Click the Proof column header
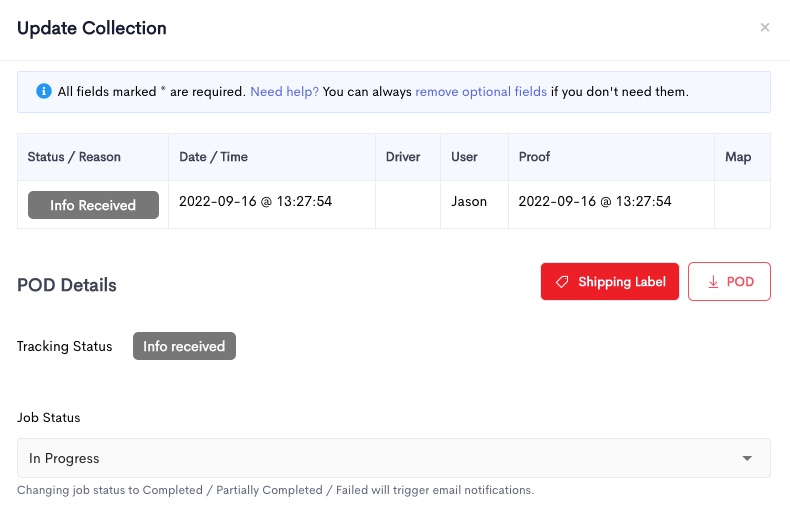The image size is (790, 522). click(534, 157)
